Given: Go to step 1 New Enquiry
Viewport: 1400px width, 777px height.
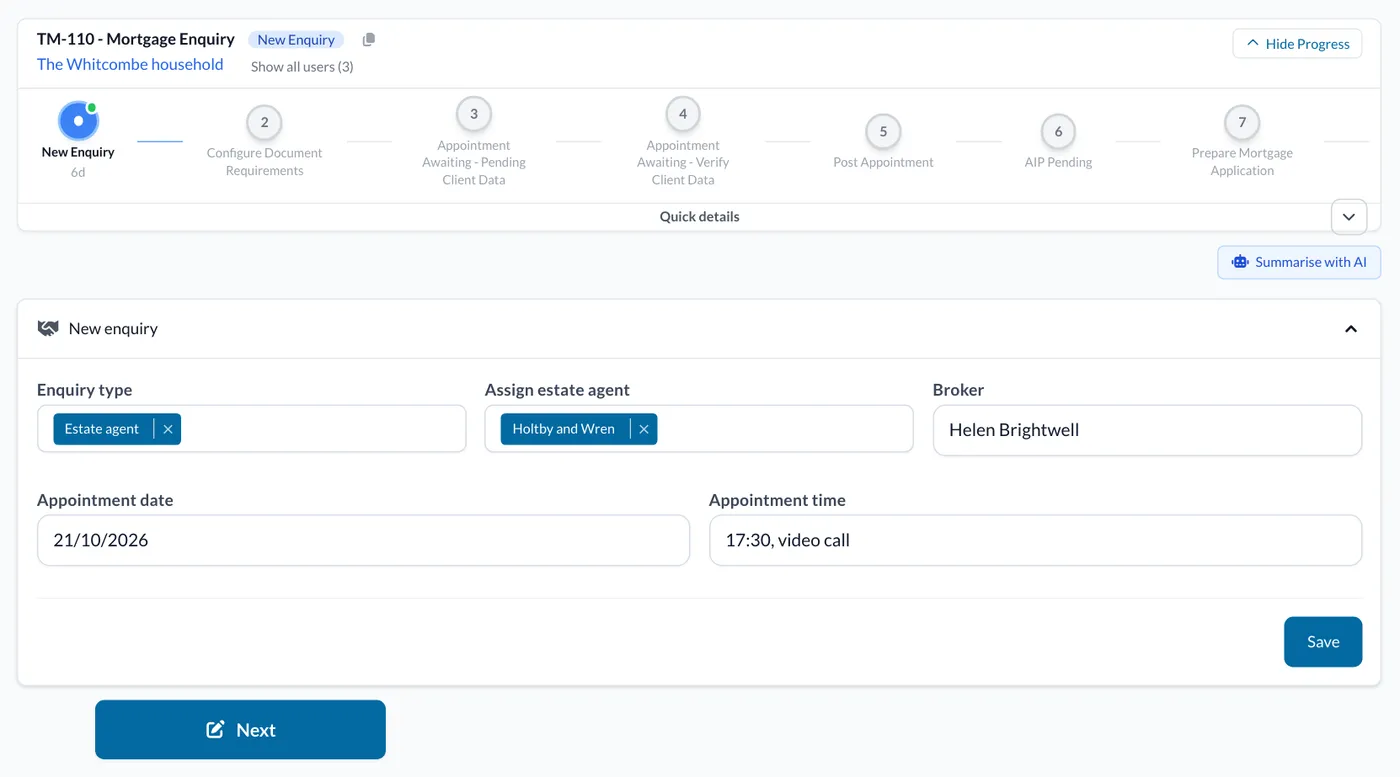Looking at the screenshot, I should click(x=78, y=121).
